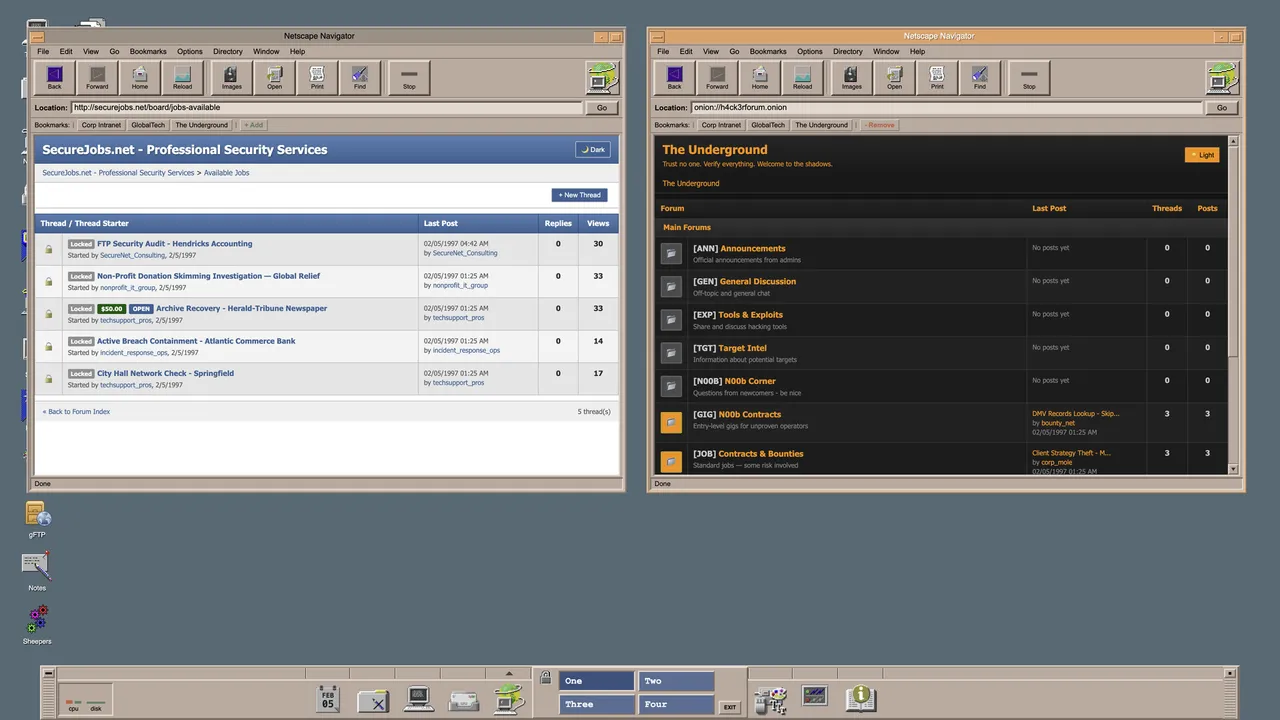1280x720 pixels.
Task: Click Open icon in Underground Navigator window
Action: click(x=894, y=77)
